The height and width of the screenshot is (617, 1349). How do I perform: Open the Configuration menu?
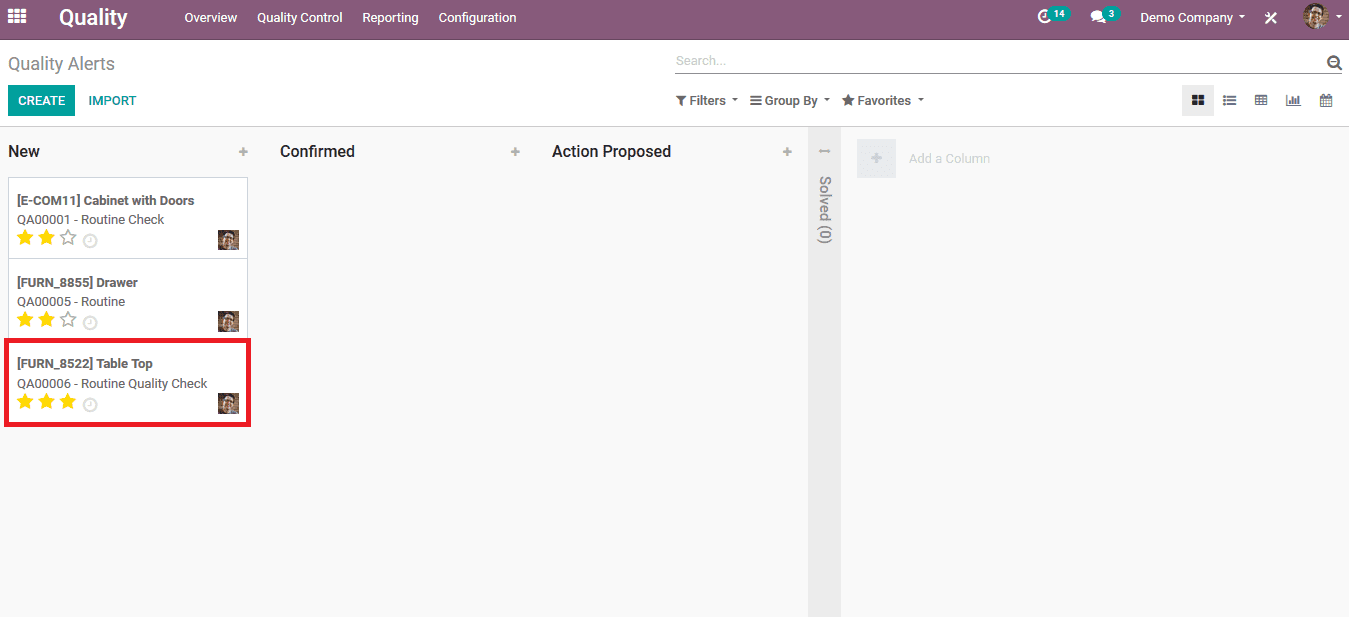tap(477, 18)
